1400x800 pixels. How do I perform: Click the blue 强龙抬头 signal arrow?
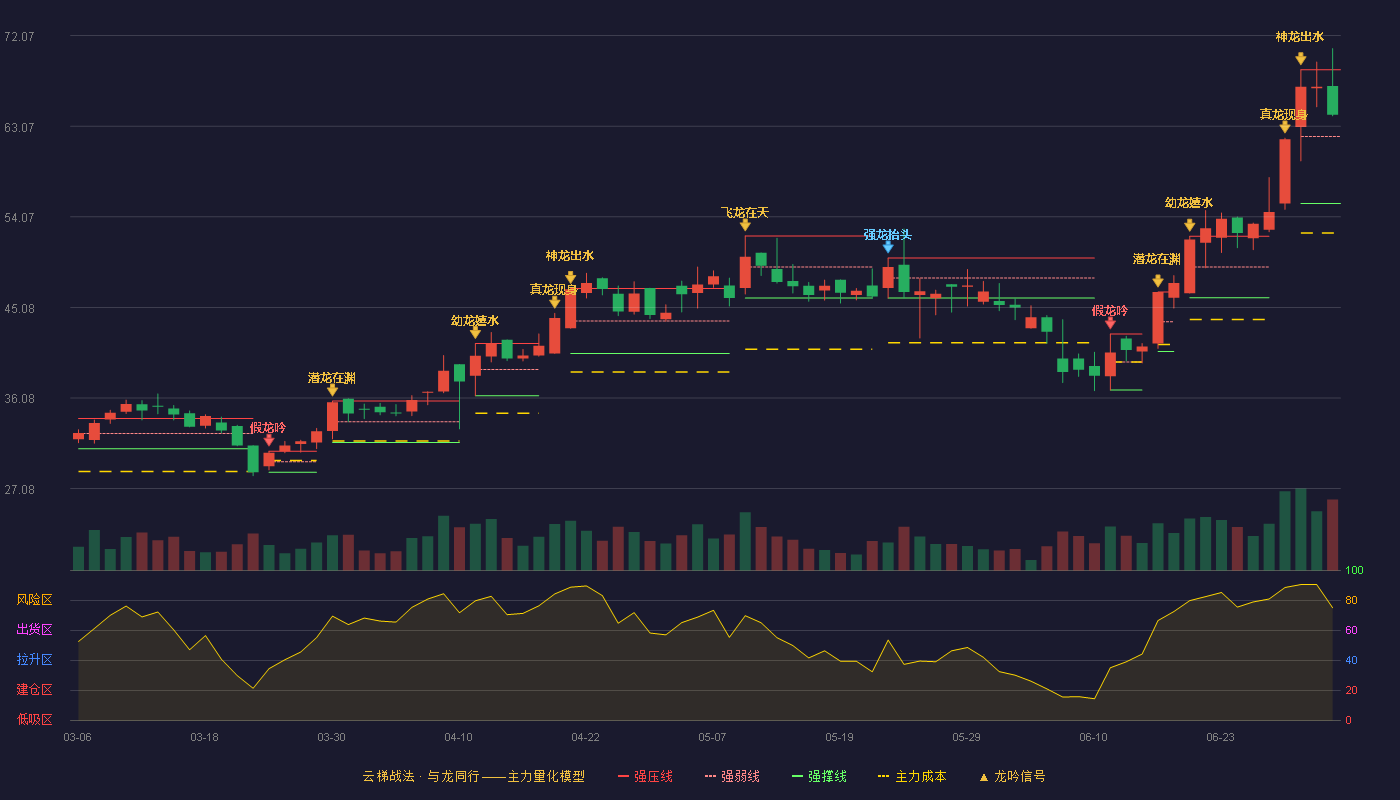pos(888,247)
